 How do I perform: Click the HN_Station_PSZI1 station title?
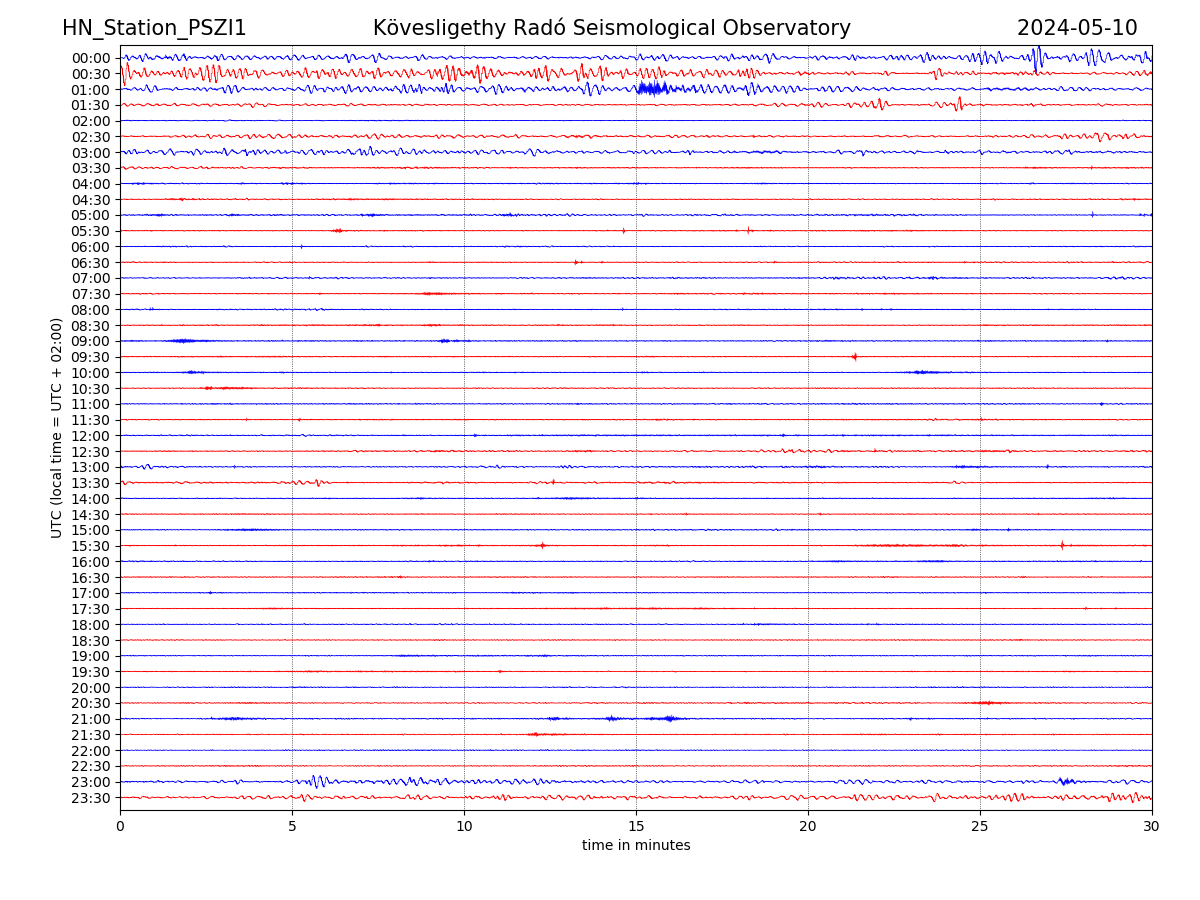point(154,29)
